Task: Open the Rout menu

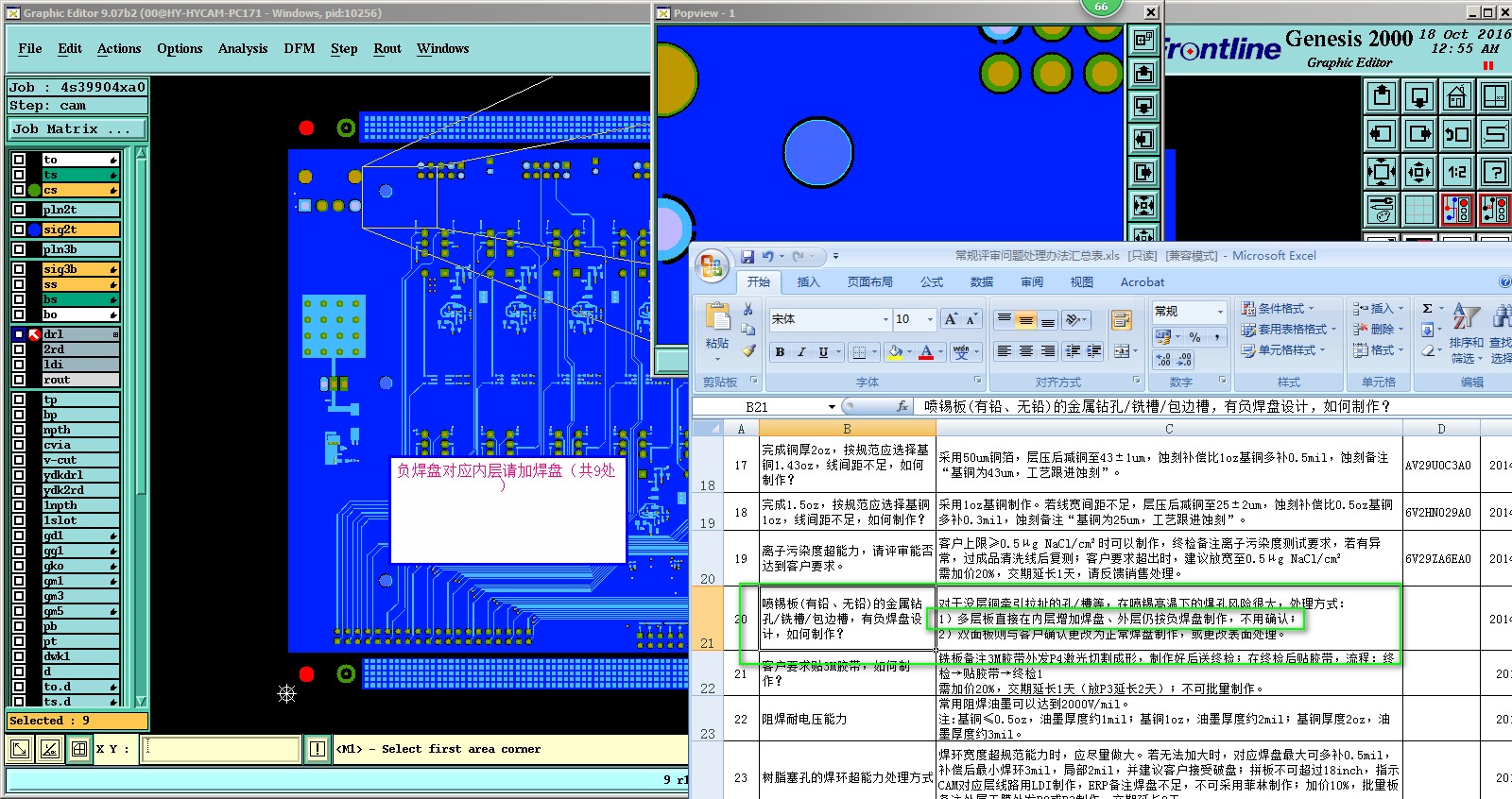Action: (387, 48)
